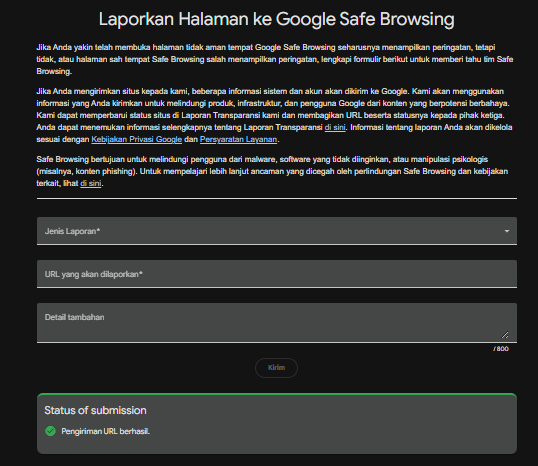
Task: Follow the 'di sini' link after 'terkait, lihat'
Action: [91, 183]
